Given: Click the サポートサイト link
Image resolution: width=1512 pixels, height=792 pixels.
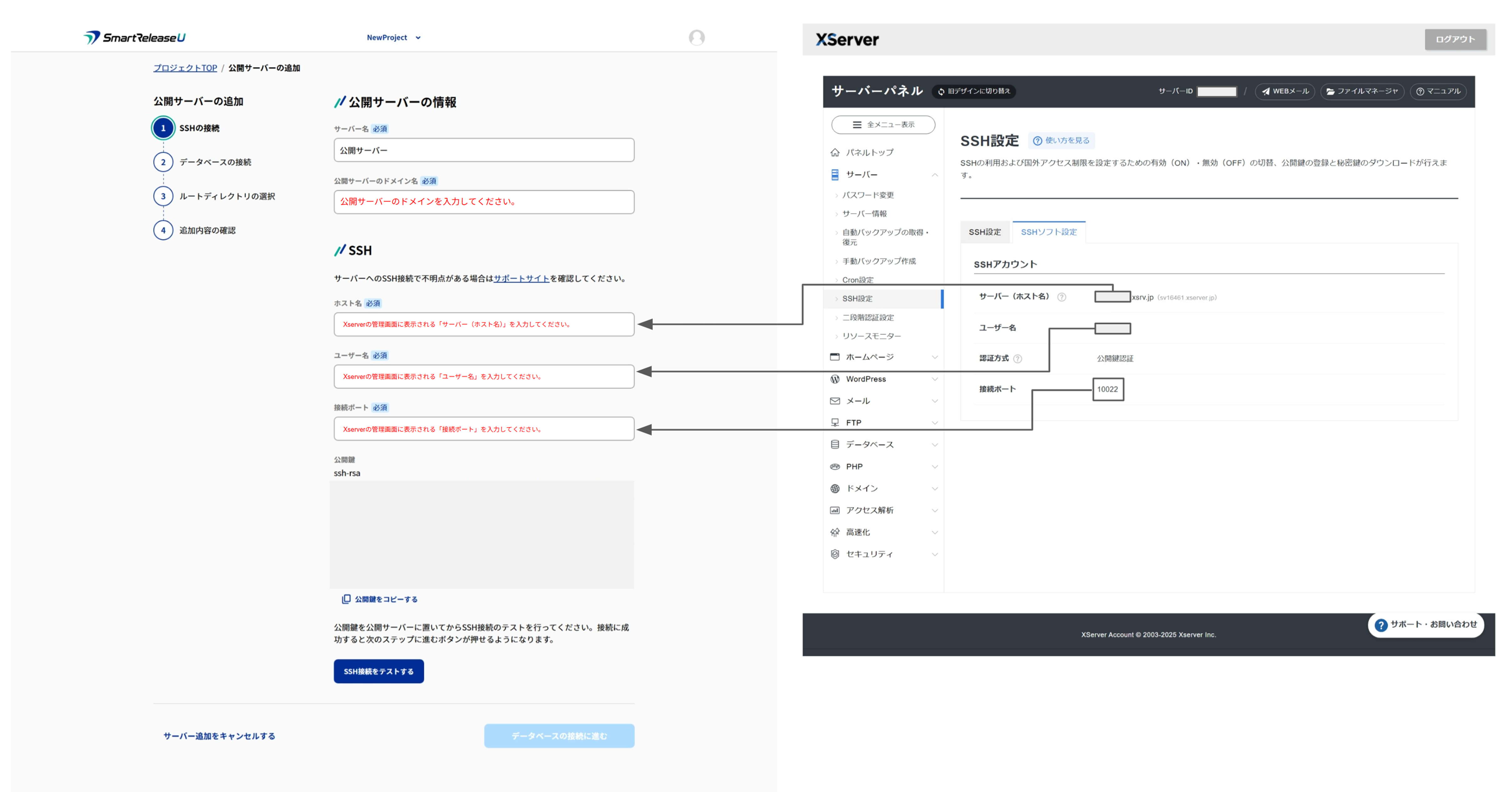Looking at the screenshot, I should coord(521,278).
